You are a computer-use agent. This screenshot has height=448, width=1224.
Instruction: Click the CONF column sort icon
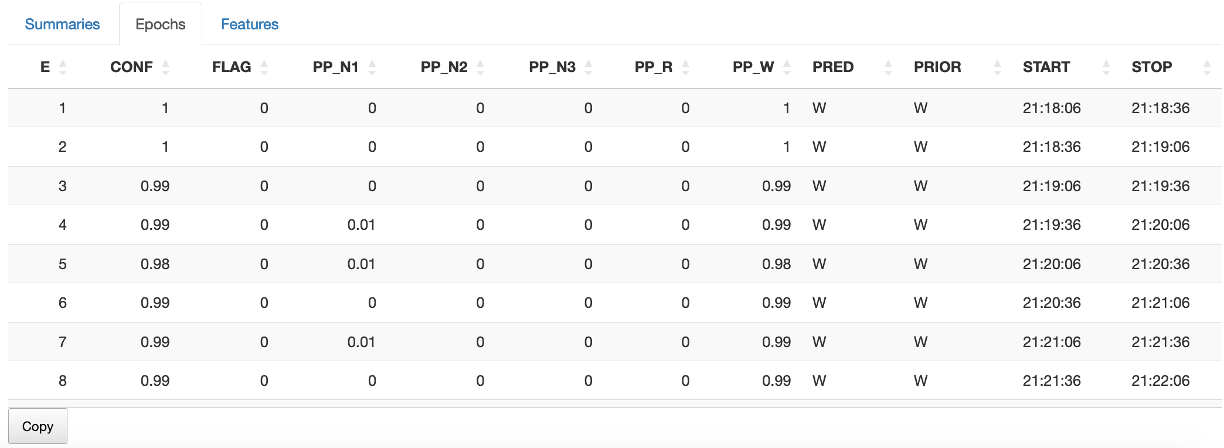pyautogui.click(x=166, y=67)
